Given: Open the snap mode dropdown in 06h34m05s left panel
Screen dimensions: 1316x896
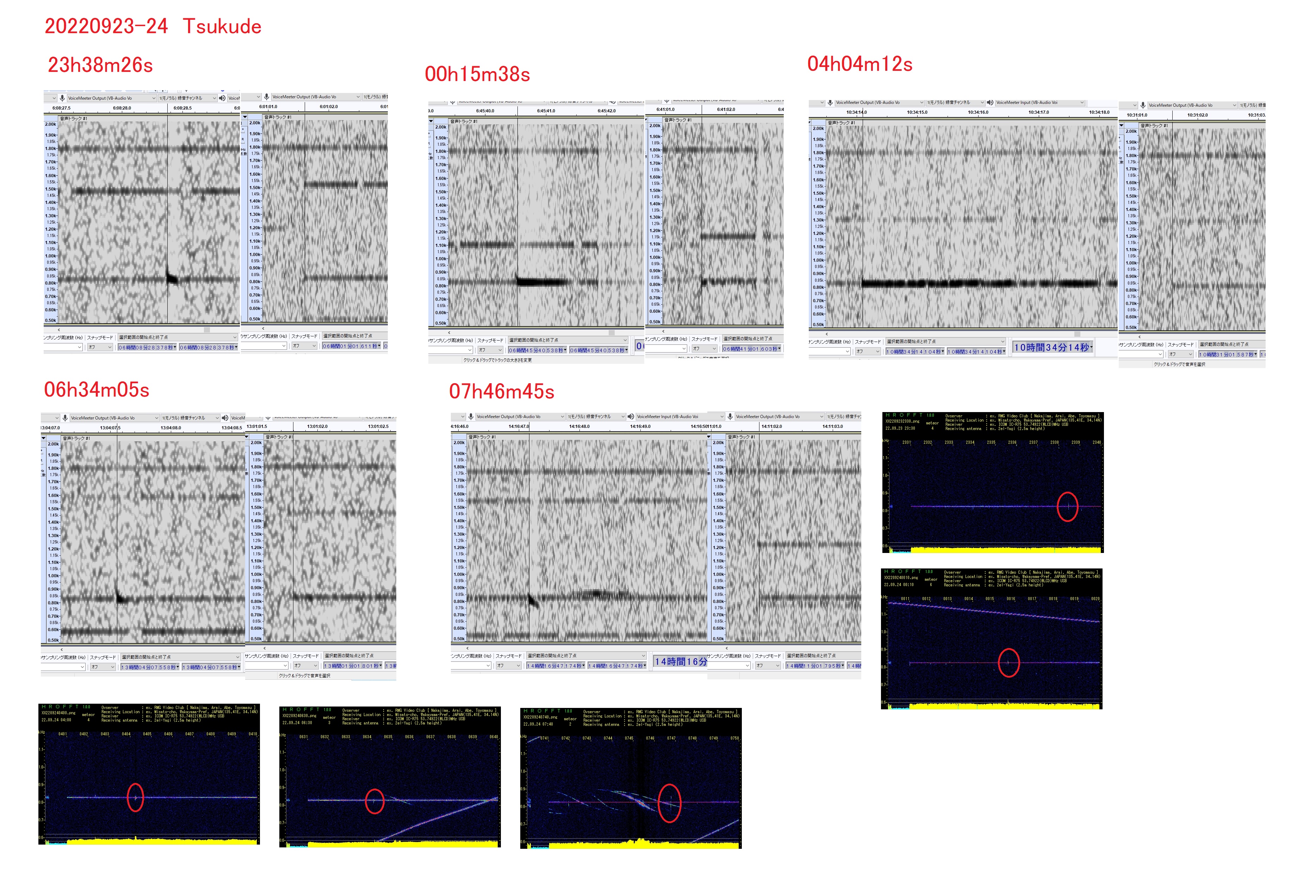Looking at the screenshot, I should [x=112, y=667].
